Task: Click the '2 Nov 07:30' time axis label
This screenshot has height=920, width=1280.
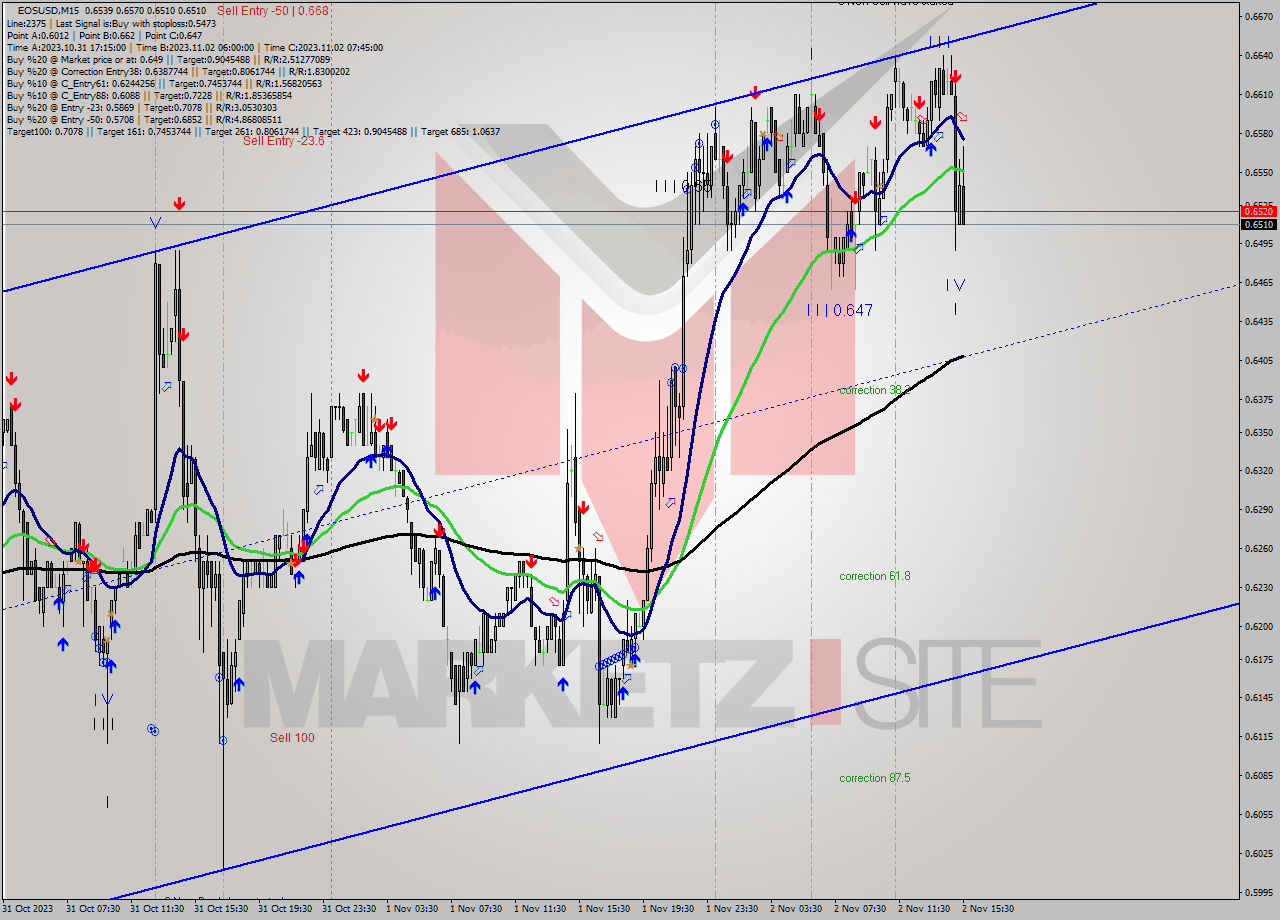Action: 860,909
